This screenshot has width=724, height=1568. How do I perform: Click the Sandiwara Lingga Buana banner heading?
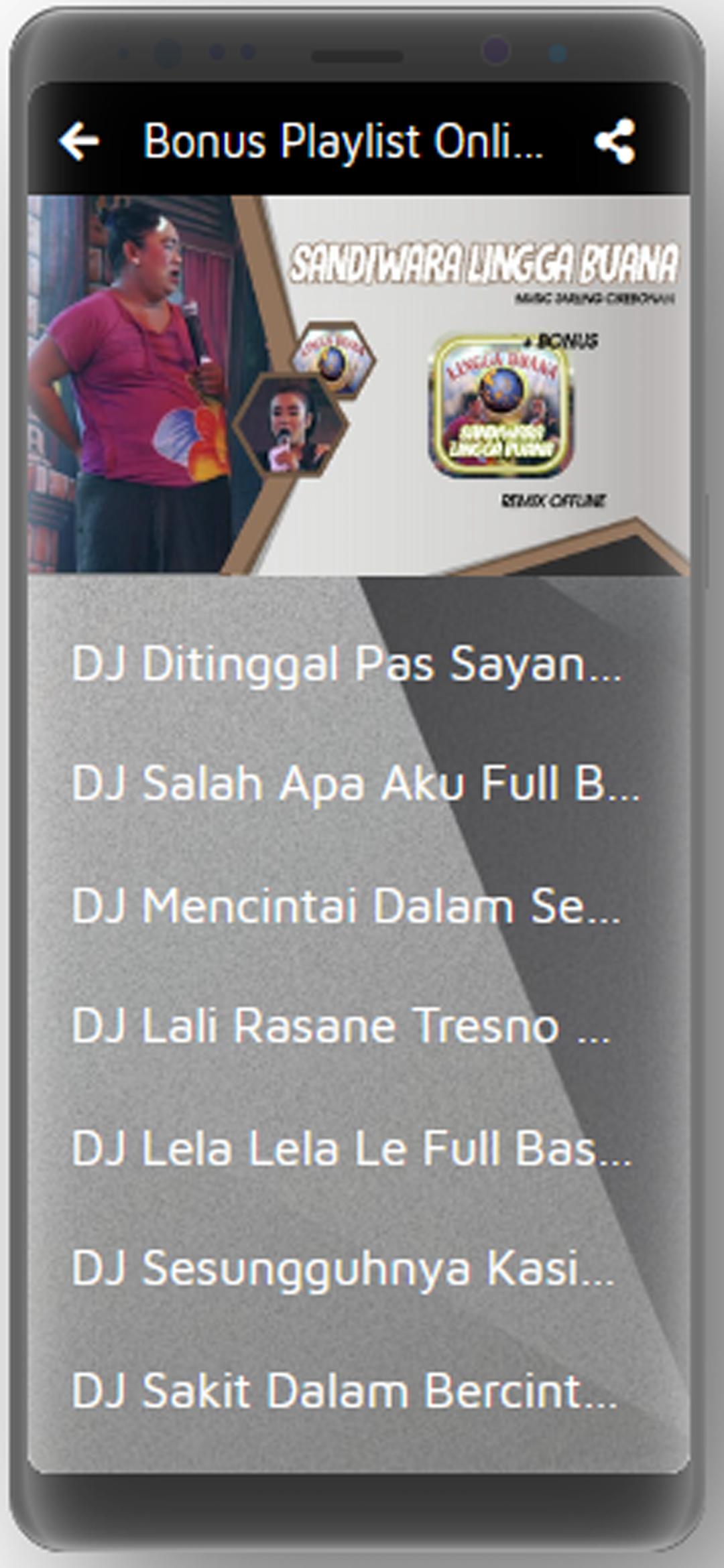[x=484, y=263]
